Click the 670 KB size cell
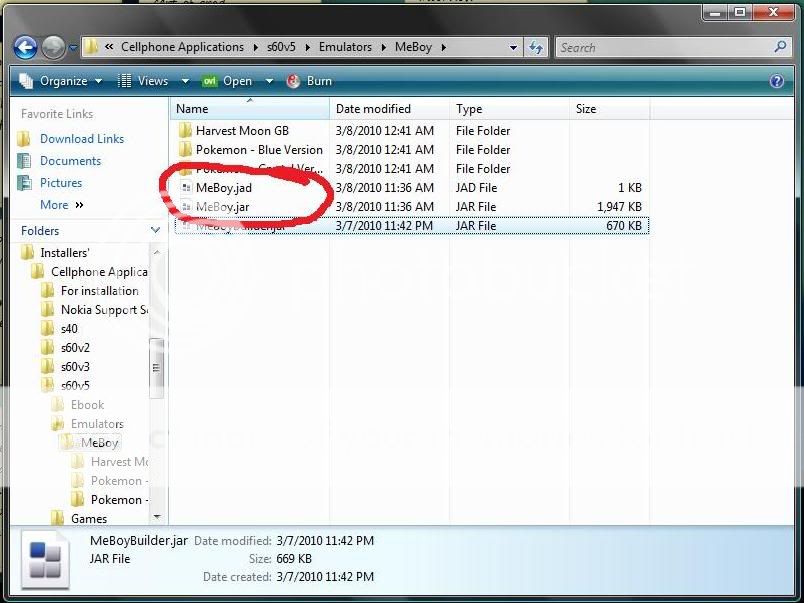The width and height of the screenshot is (804, 603). point(624,226)
